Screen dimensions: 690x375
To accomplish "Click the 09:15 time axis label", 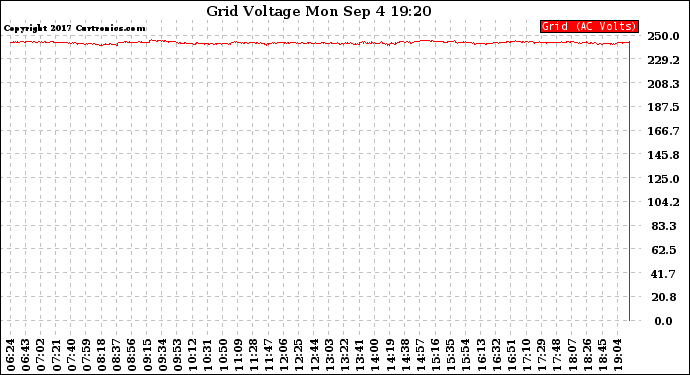I will pyautogui.click(x=147, y=355).
